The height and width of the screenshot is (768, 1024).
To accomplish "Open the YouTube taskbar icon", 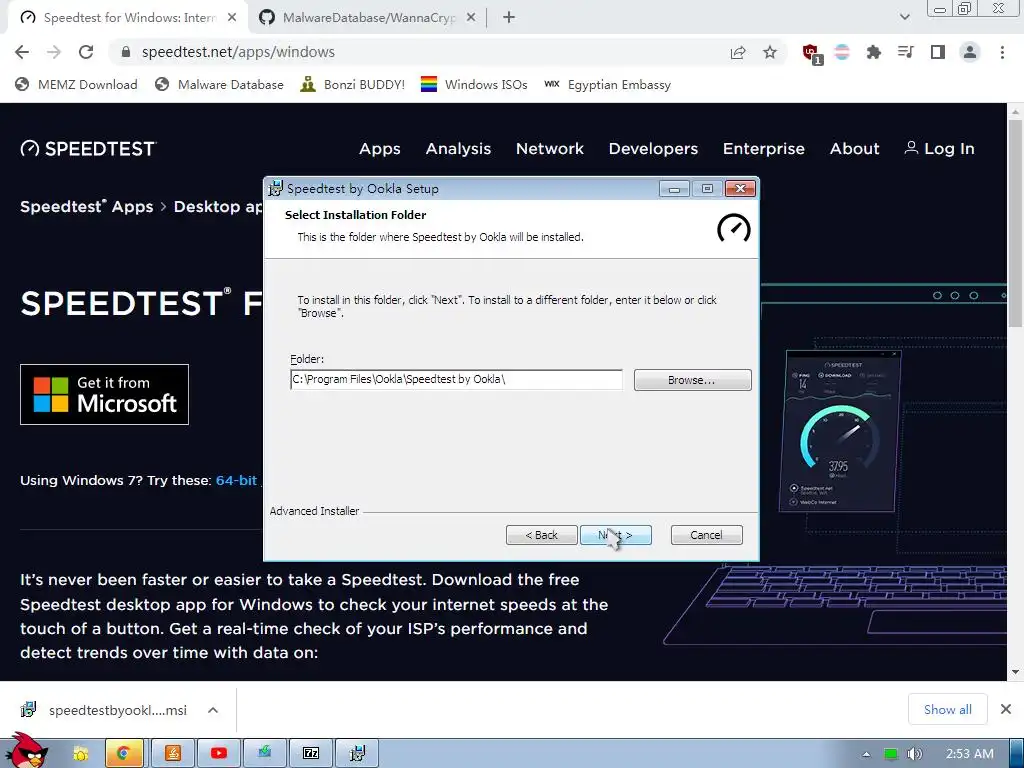I will 219,754.
